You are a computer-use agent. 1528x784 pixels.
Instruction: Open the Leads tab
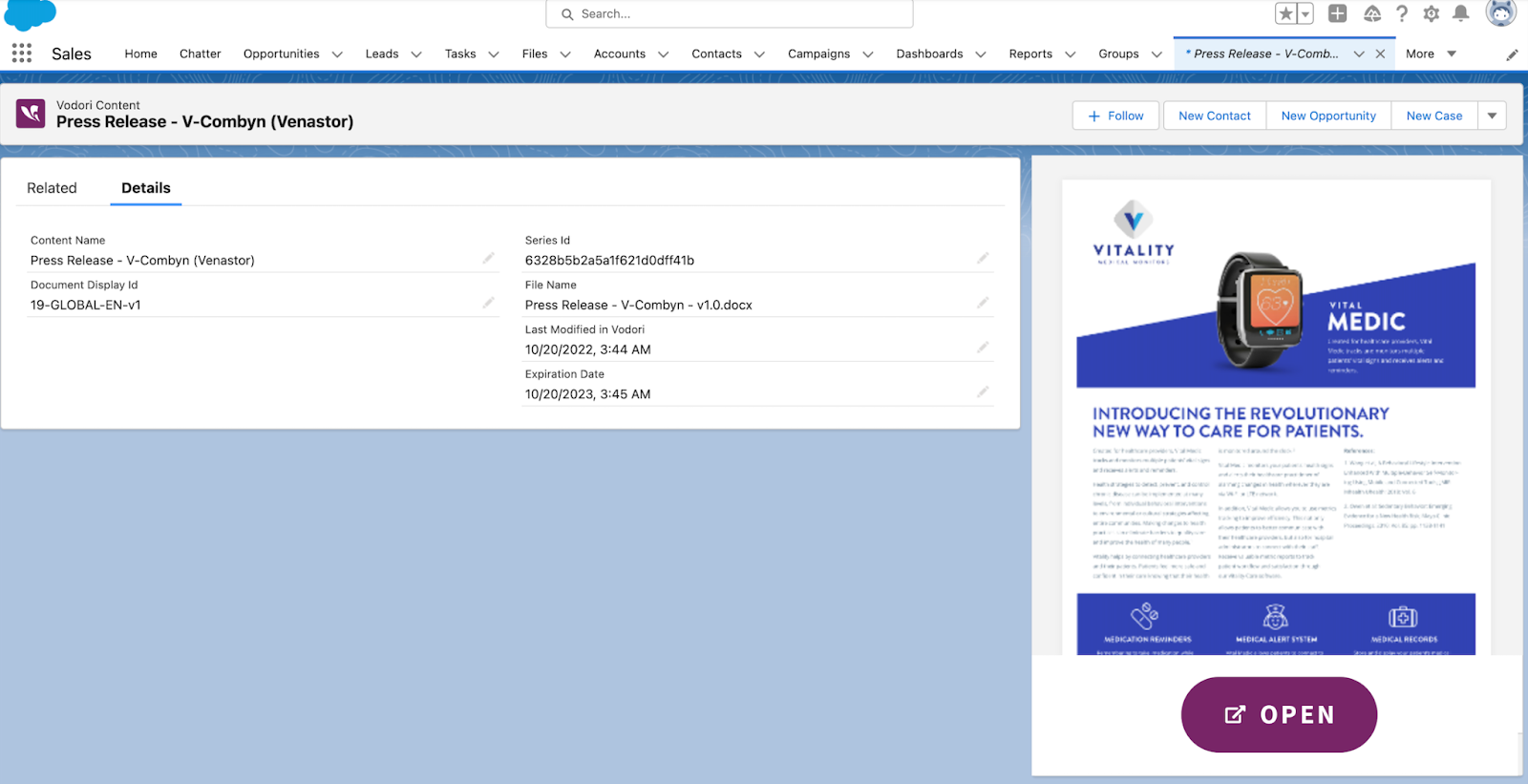(382, 53)
